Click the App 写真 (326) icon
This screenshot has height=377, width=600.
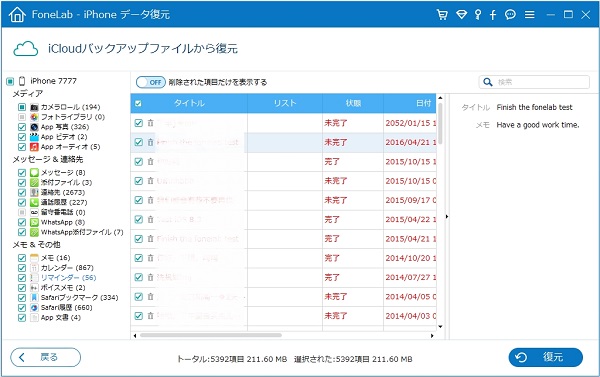point(34,127)
